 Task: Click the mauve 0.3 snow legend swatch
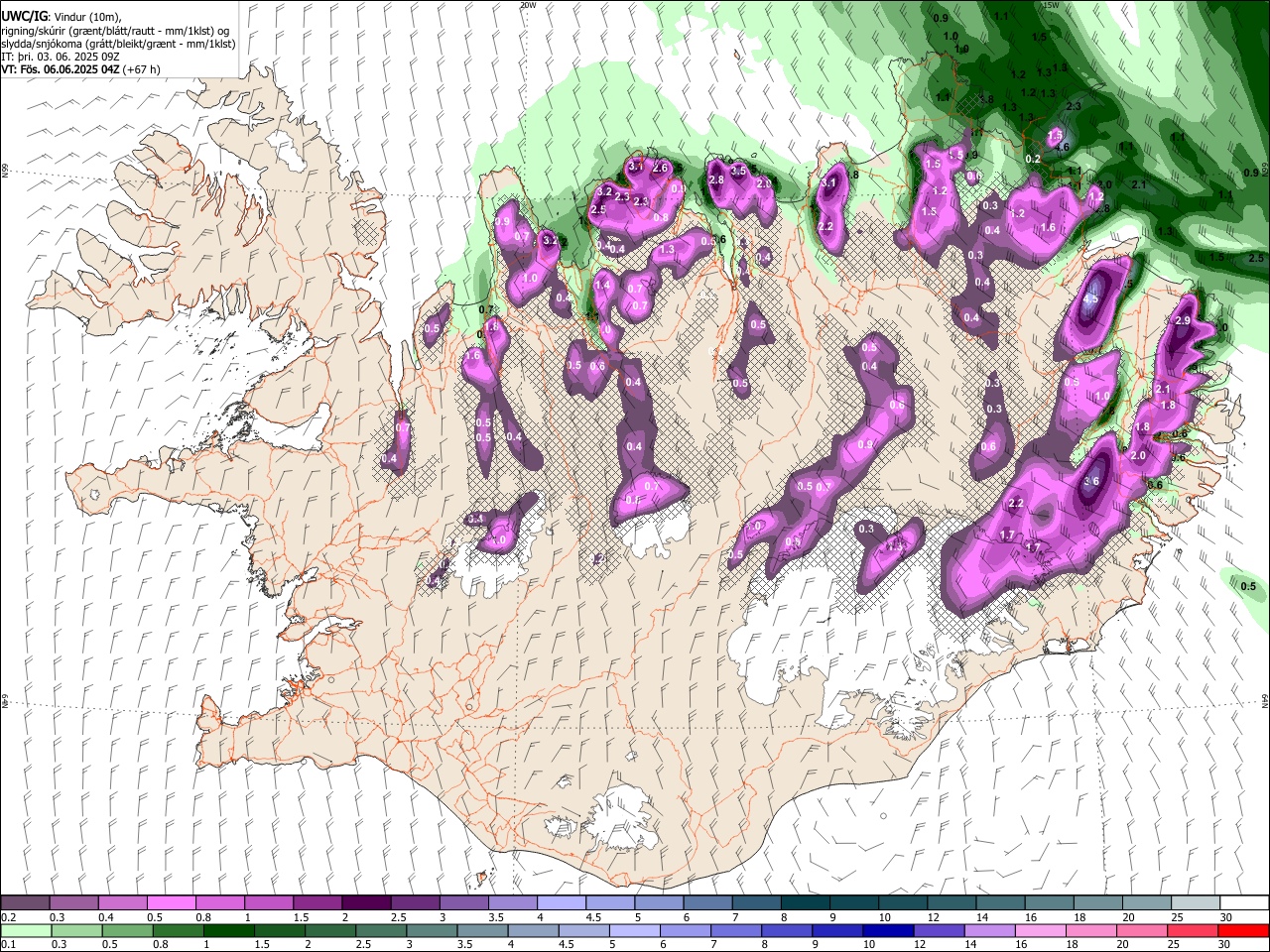(74, 903)
